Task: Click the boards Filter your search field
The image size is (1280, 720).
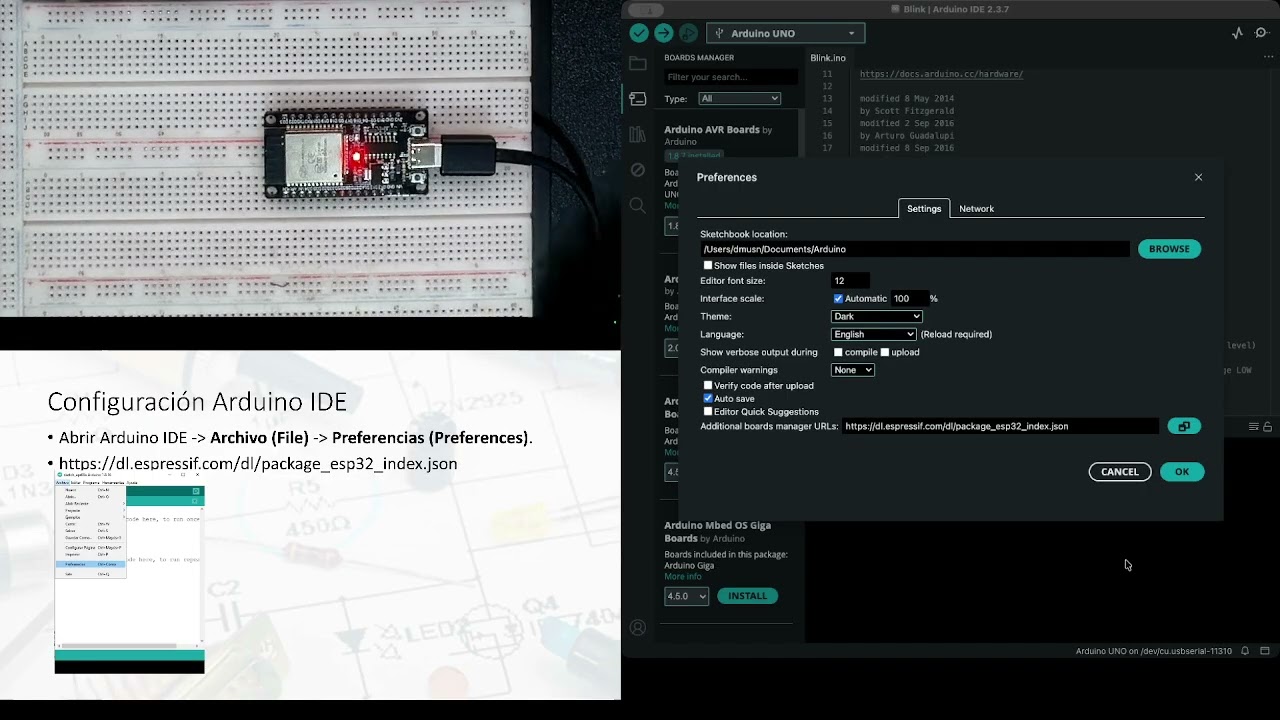Action: 731,77
